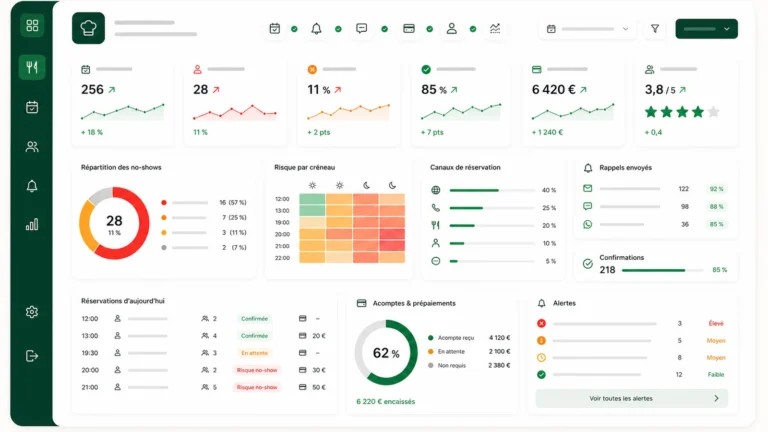The image size is (768, 432).
Task: Click the green Faible alert row icon
Action: coord(541,375)
